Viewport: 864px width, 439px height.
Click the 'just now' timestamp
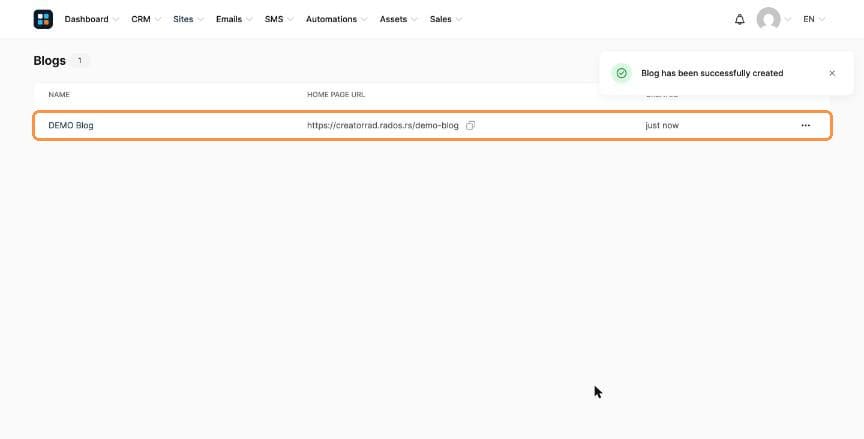click(x=662, y=126)
